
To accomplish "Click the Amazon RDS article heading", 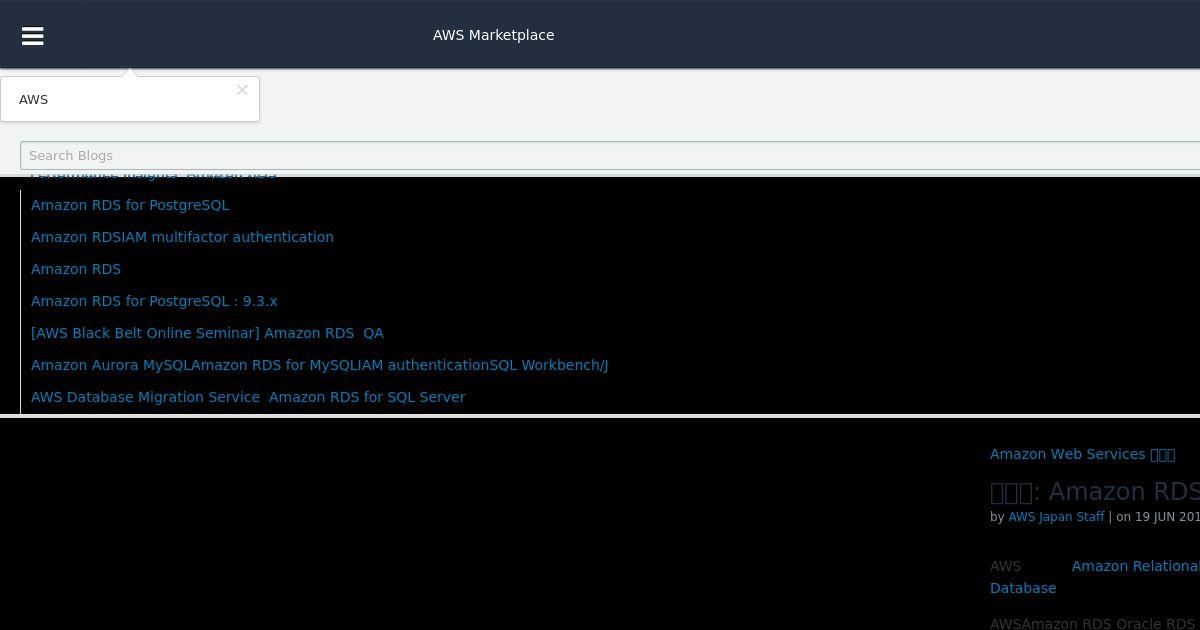I will pos(1095,491).
